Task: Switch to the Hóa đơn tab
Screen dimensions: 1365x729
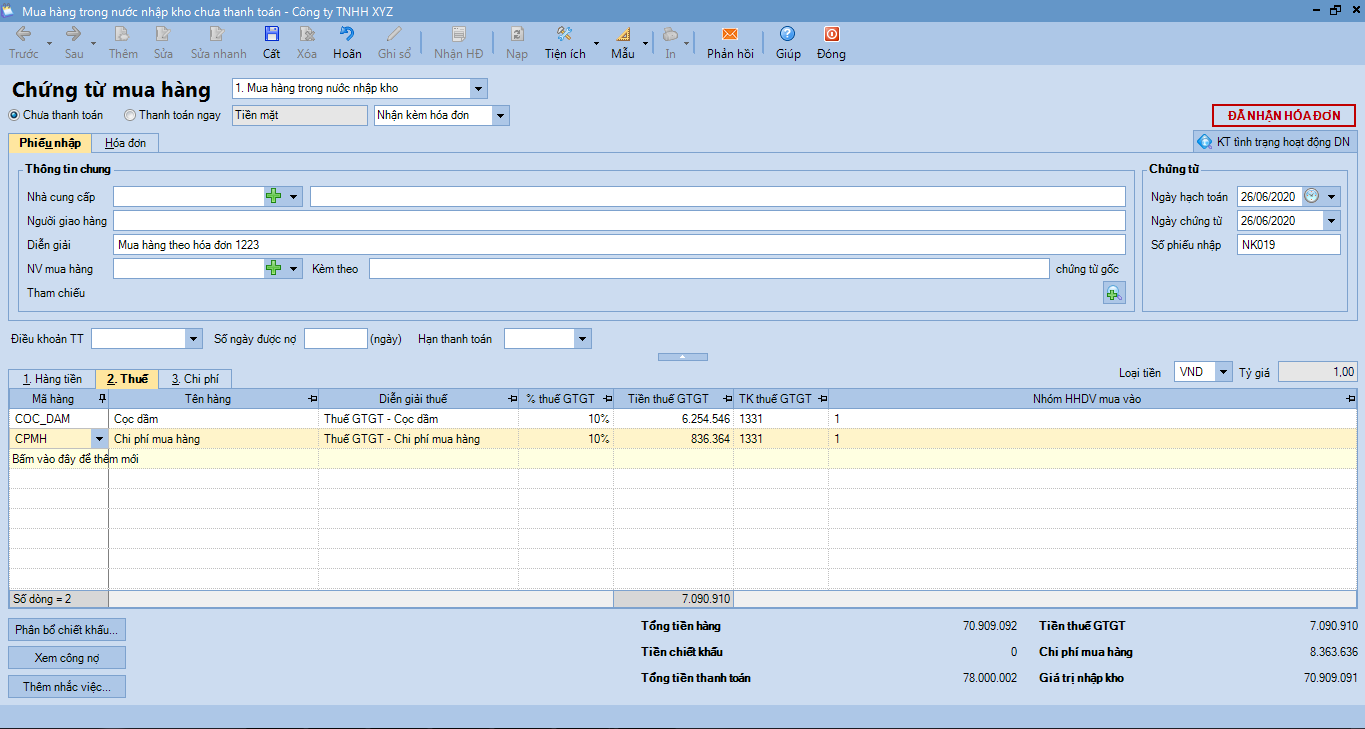Action: [126, 143]
